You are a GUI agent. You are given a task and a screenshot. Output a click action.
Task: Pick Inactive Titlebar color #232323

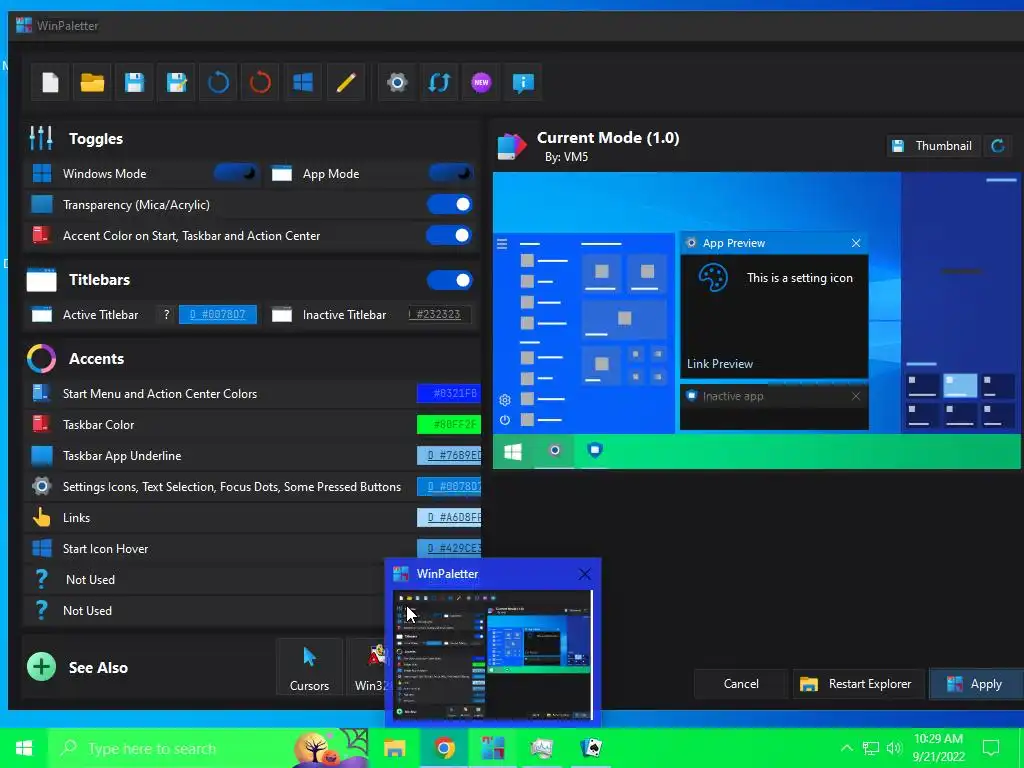click(439, 314)
